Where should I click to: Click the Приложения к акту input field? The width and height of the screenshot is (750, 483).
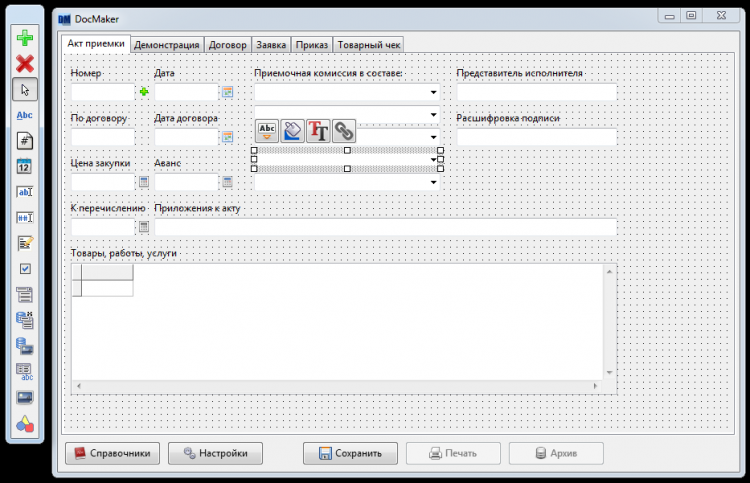[386, 227]
